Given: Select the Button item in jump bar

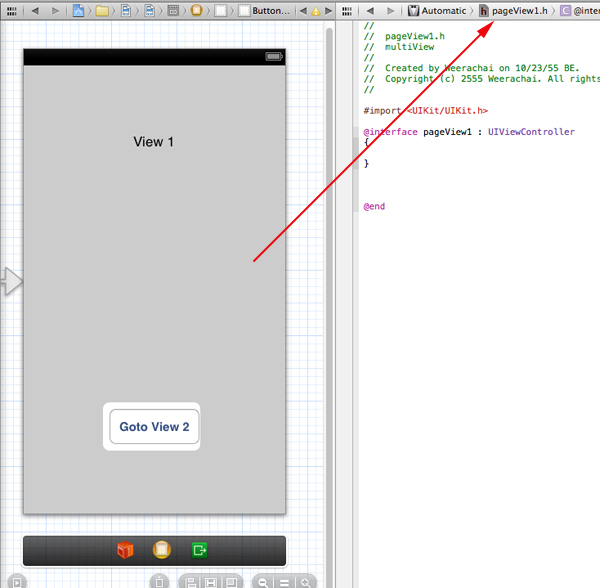Looking at the screenshot, I should pos(266,11).
